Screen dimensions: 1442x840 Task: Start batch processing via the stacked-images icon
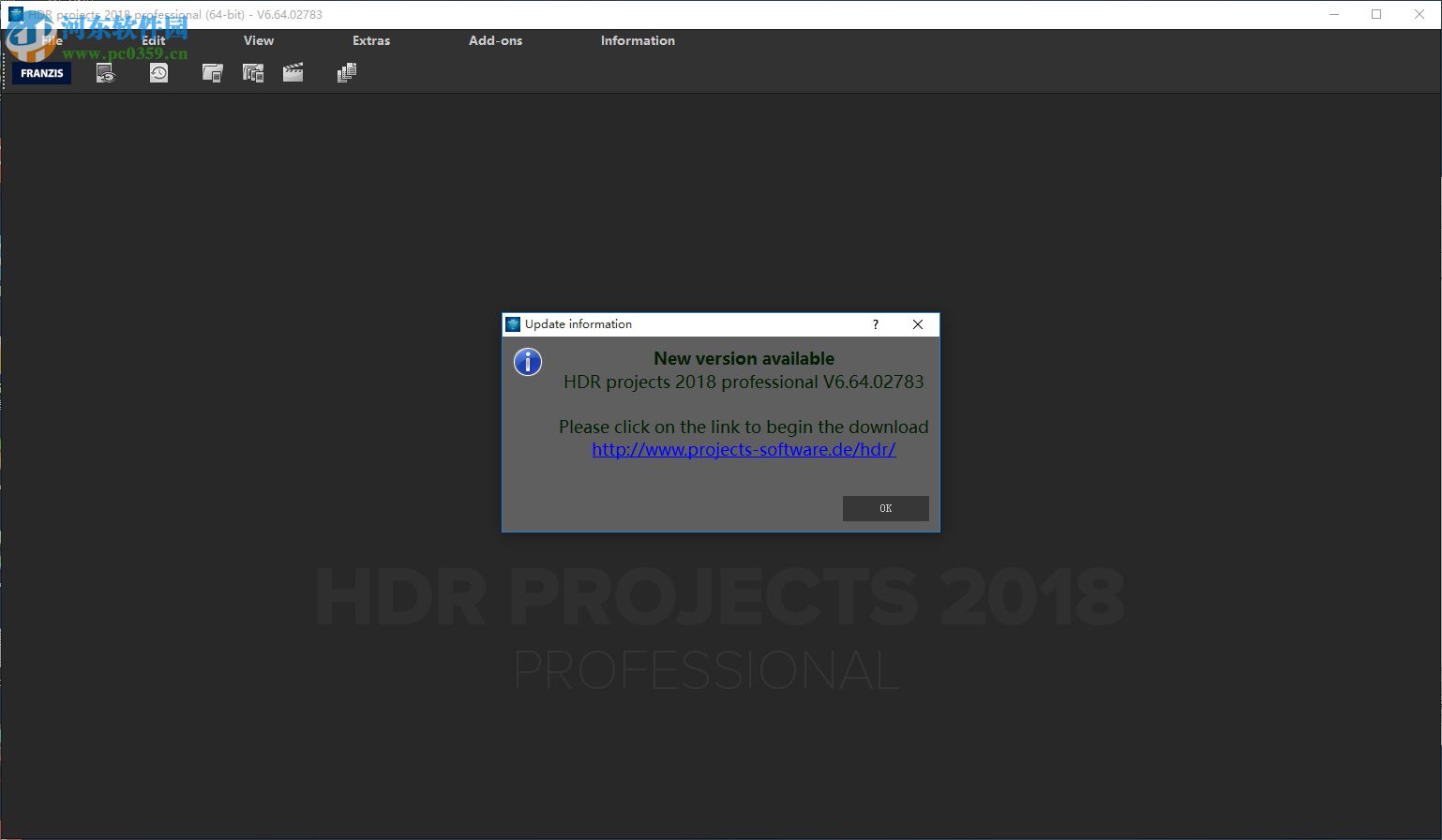coord(346,72)
